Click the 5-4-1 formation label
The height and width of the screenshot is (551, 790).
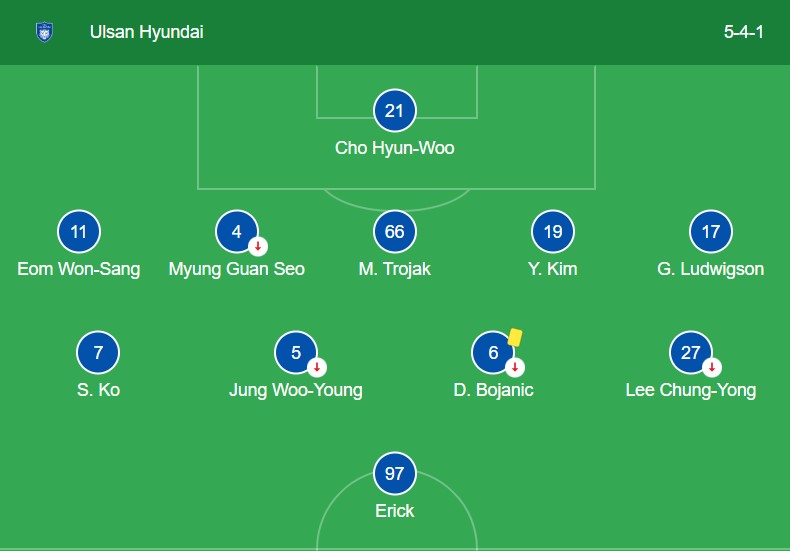click(744, 32)
